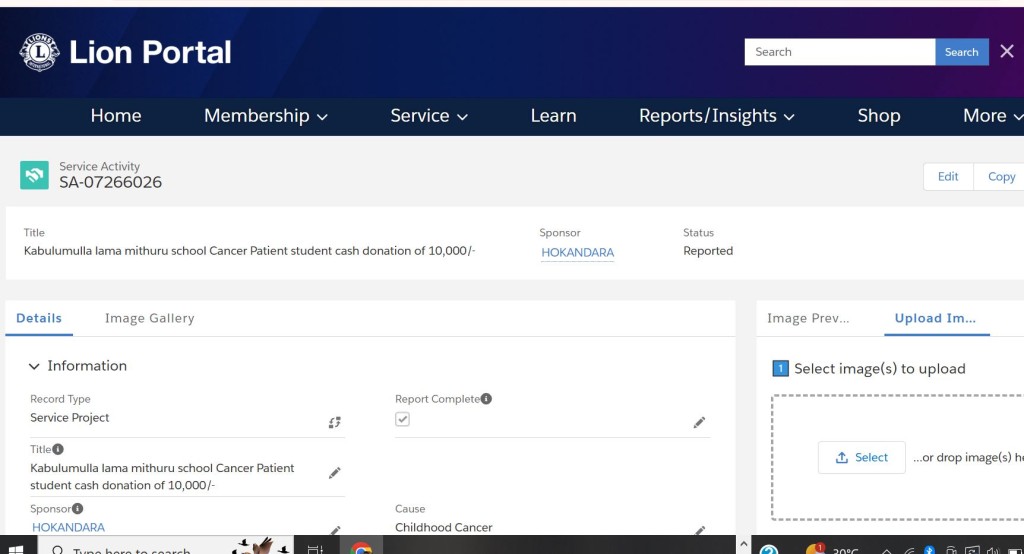
Task: Click the Report Complete info icon
Action: click(487, 399)
